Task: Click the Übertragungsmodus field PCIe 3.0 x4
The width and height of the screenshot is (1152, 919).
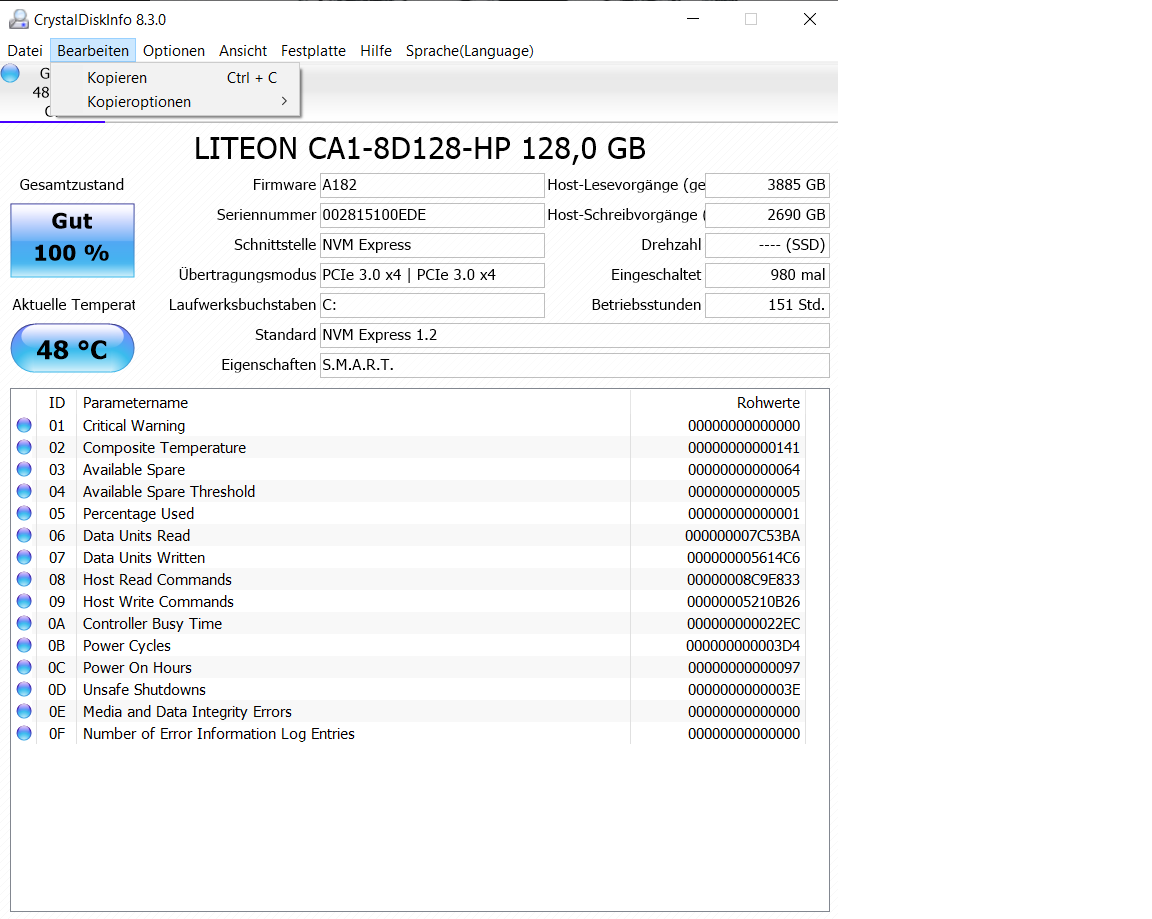Action: (432, 275)
